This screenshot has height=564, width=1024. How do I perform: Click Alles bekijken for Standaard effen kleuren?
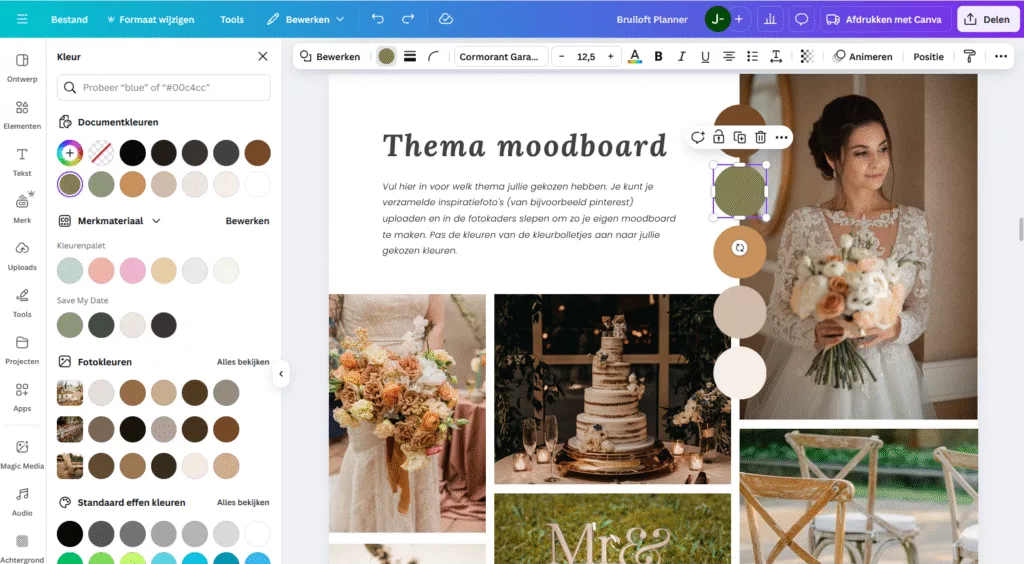(x=243, y=503)
